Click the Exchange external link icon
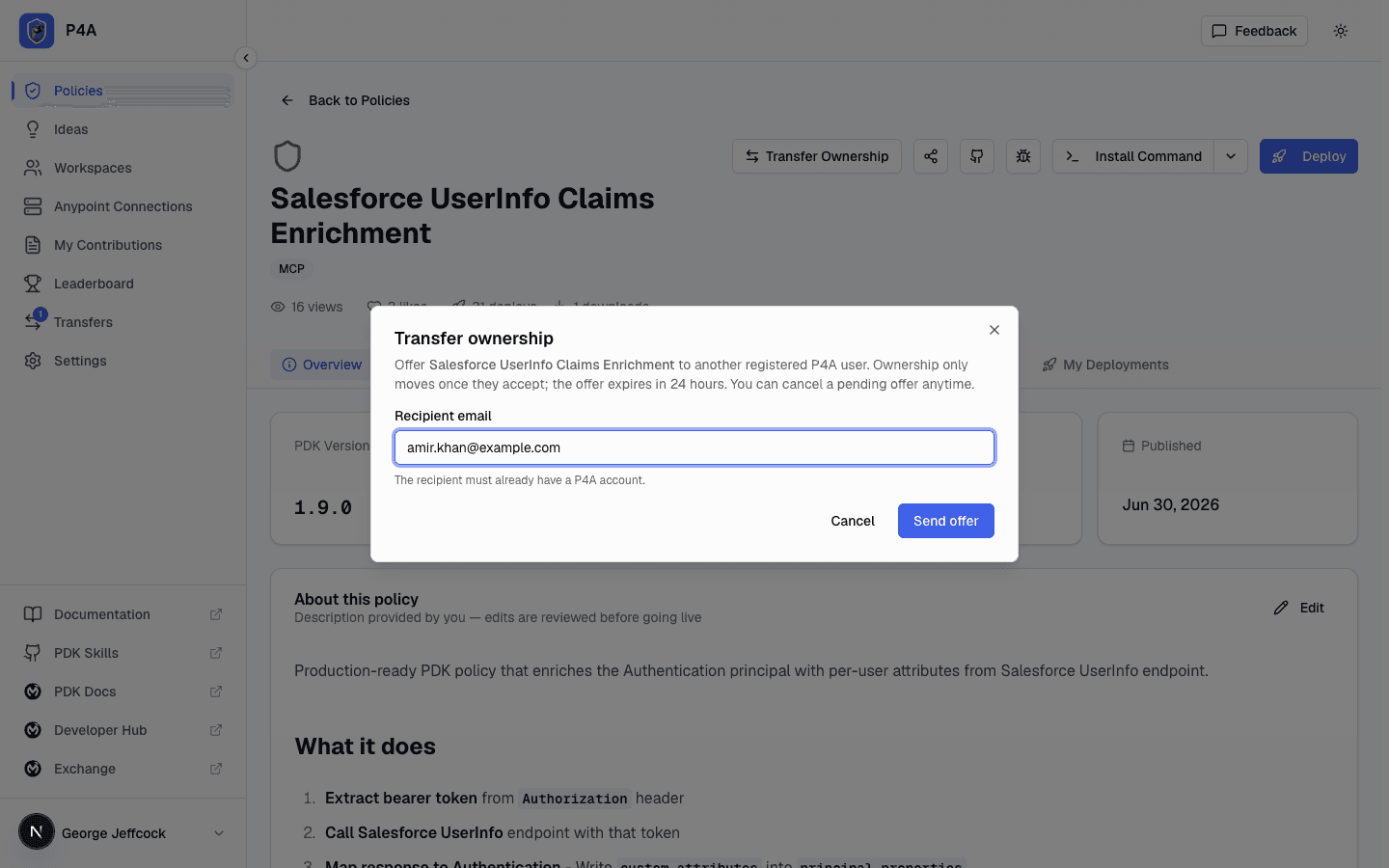 coord(216,769)
